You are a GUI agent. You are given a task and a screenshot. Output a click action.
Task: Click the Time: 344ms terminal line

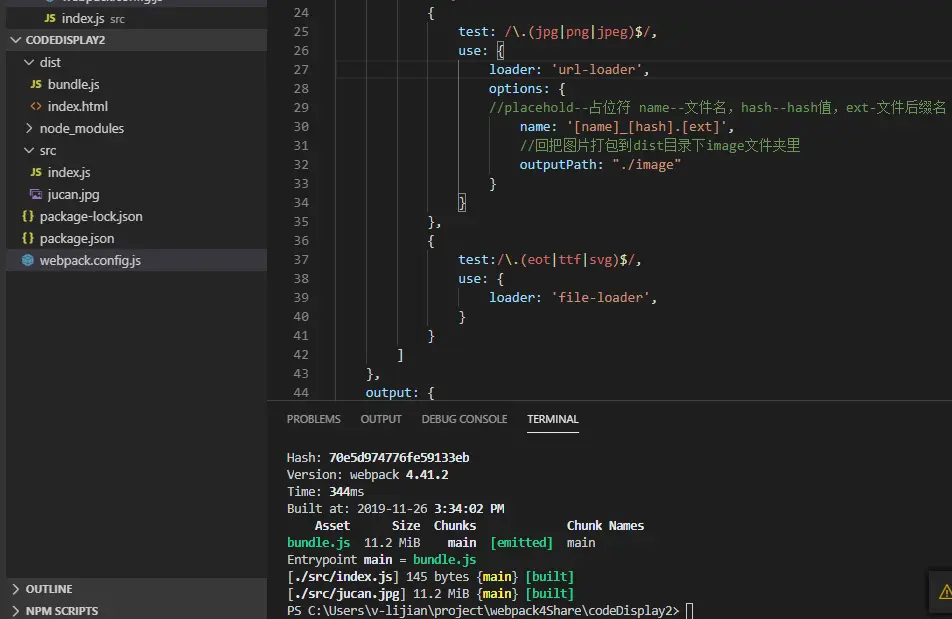[x=325, y=492]
